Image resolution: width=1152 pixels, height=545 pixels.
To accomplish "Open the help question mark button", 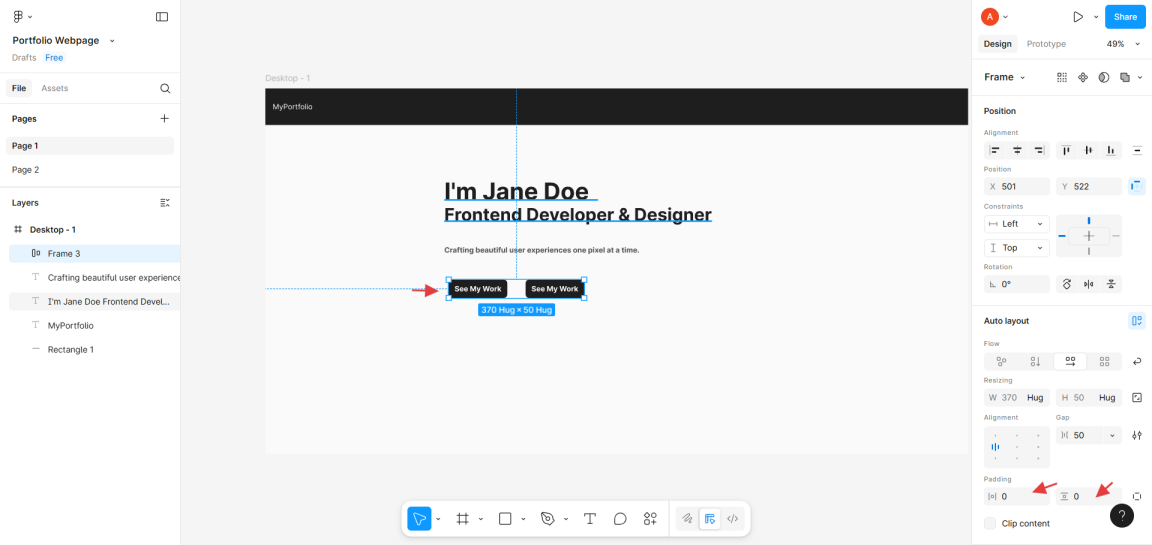I will point(1121,516).
